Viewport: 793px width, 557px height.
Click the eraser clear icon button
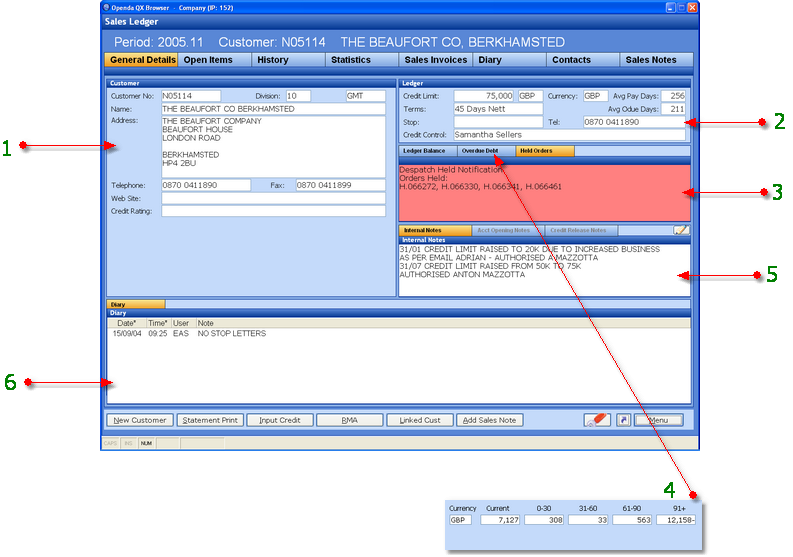click(597, 420)
